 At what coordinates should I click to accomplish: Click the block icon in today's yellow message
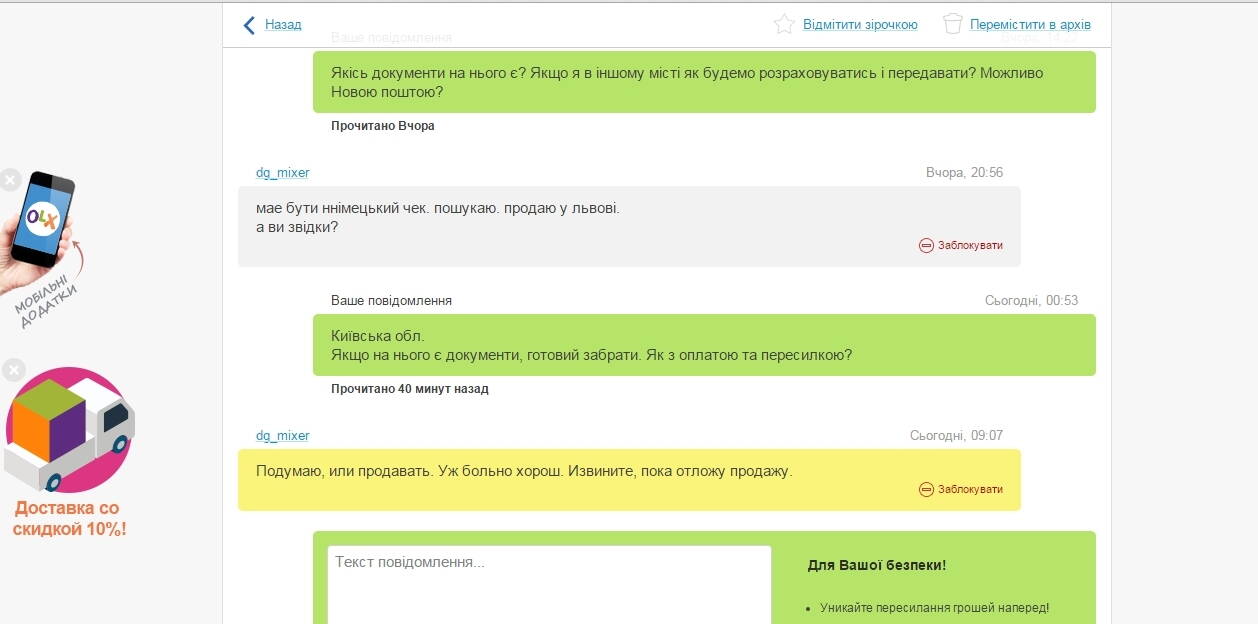pos(926,489)
